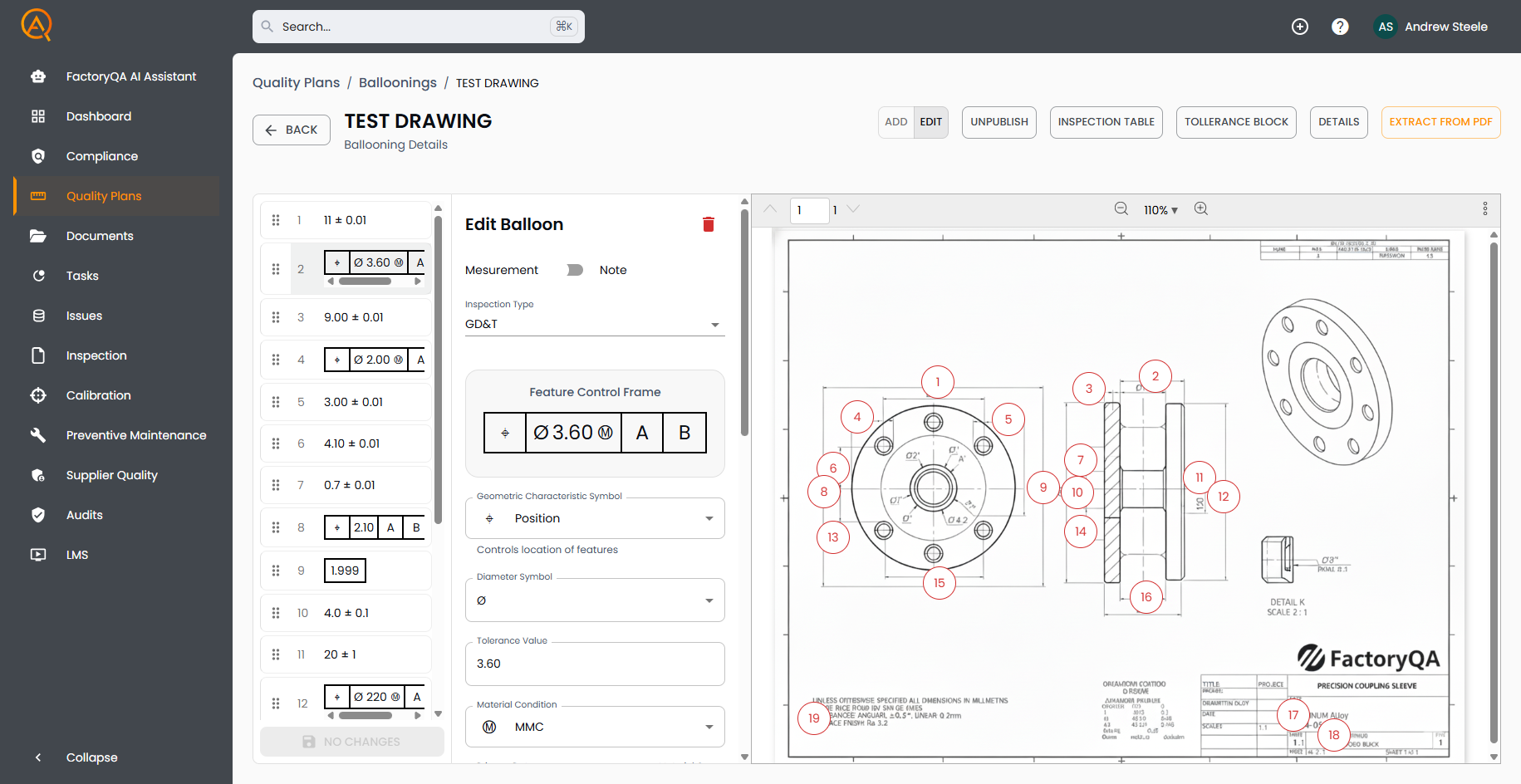Zoom in the drawing with magnifier plus

pyautogui.click(x=1201, y=209)
